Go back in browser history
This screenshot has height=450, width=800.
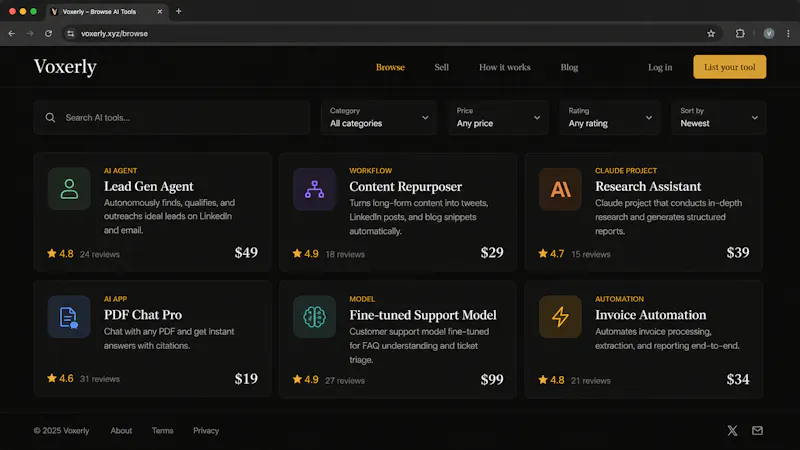click(x=12, y=34)
